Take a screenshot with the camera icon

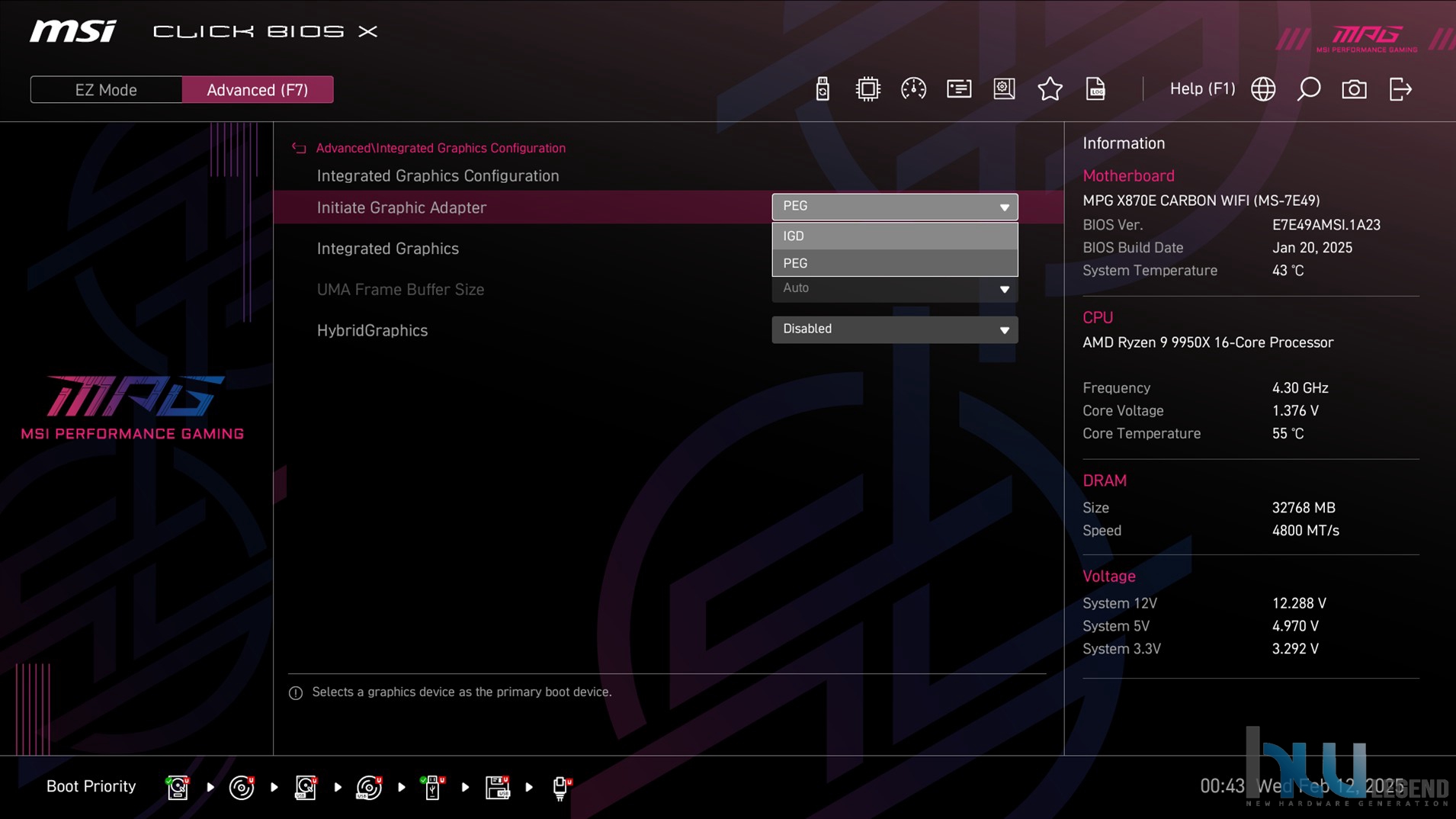pos(1355,89)
